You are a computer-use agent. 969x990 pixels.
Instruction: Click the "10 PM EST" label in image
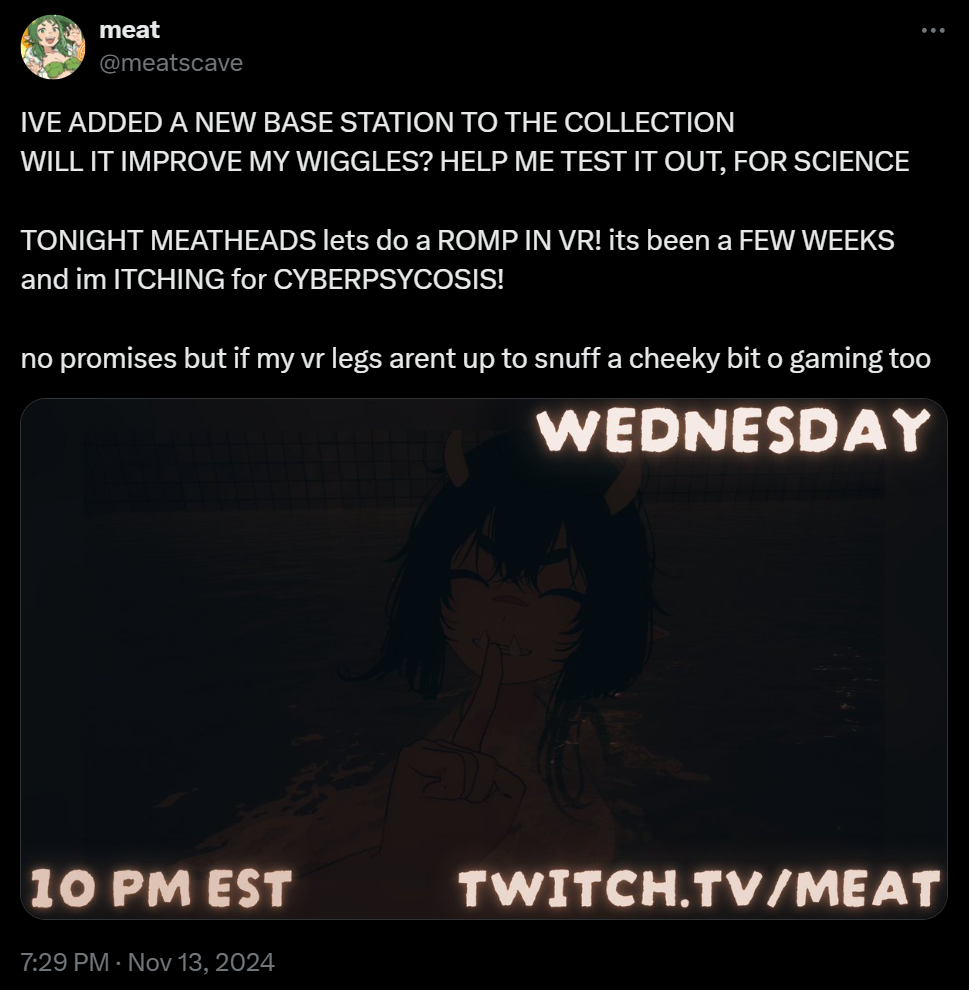click(160, 888)
